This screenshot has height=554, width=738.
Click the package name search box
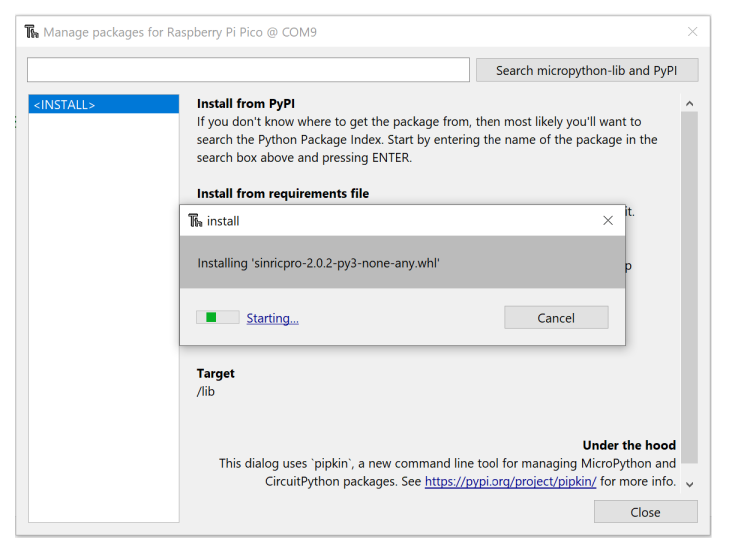(248, 70)
